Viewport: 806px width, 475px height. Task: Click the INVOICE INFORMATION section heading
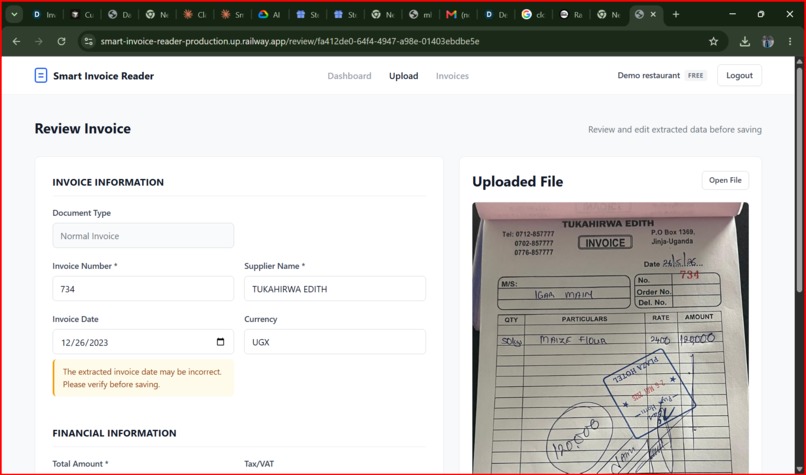coord(108,182)
